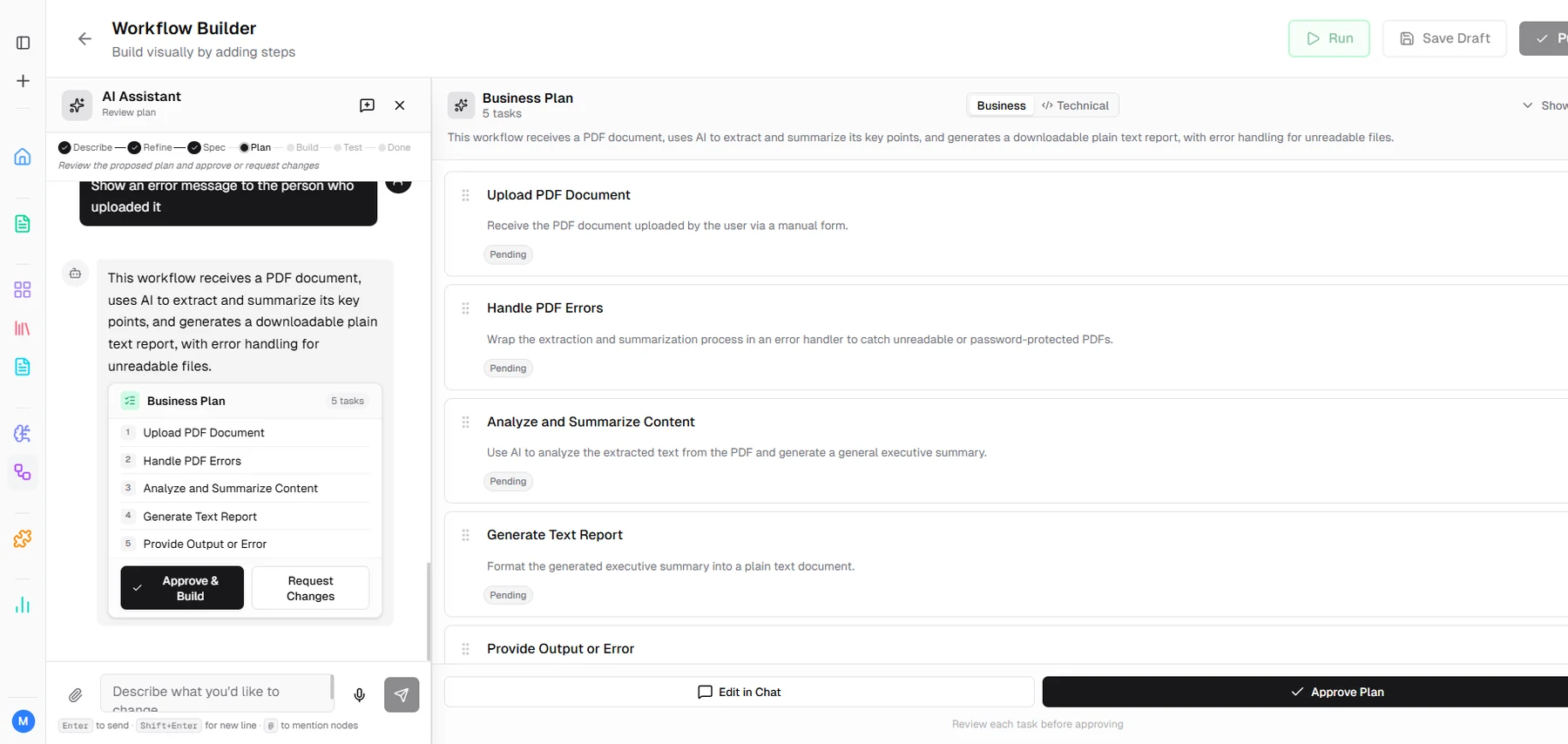
Task: Open the M user avatar
Action: click(24, 721)
